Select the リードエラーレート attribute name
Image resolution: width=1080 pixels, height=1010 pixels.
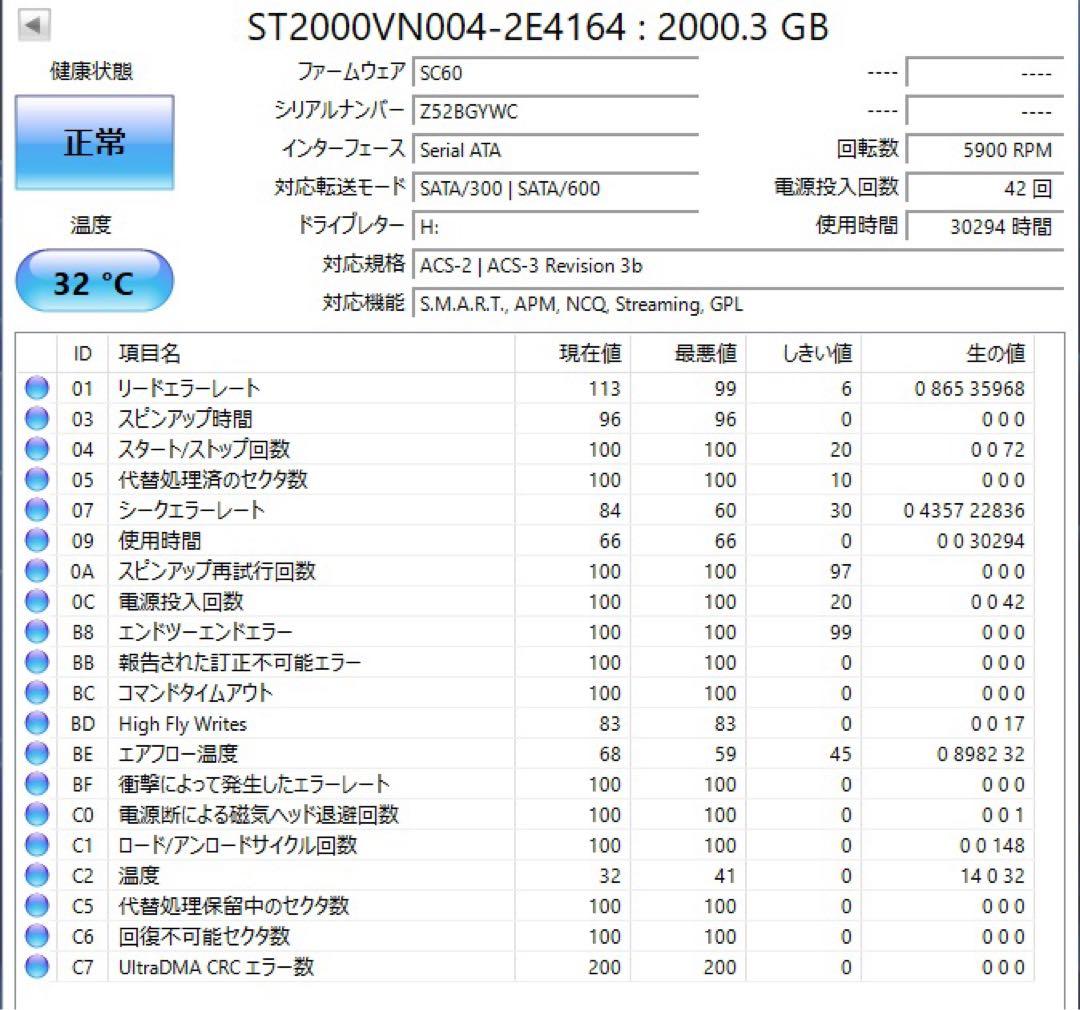189,388
